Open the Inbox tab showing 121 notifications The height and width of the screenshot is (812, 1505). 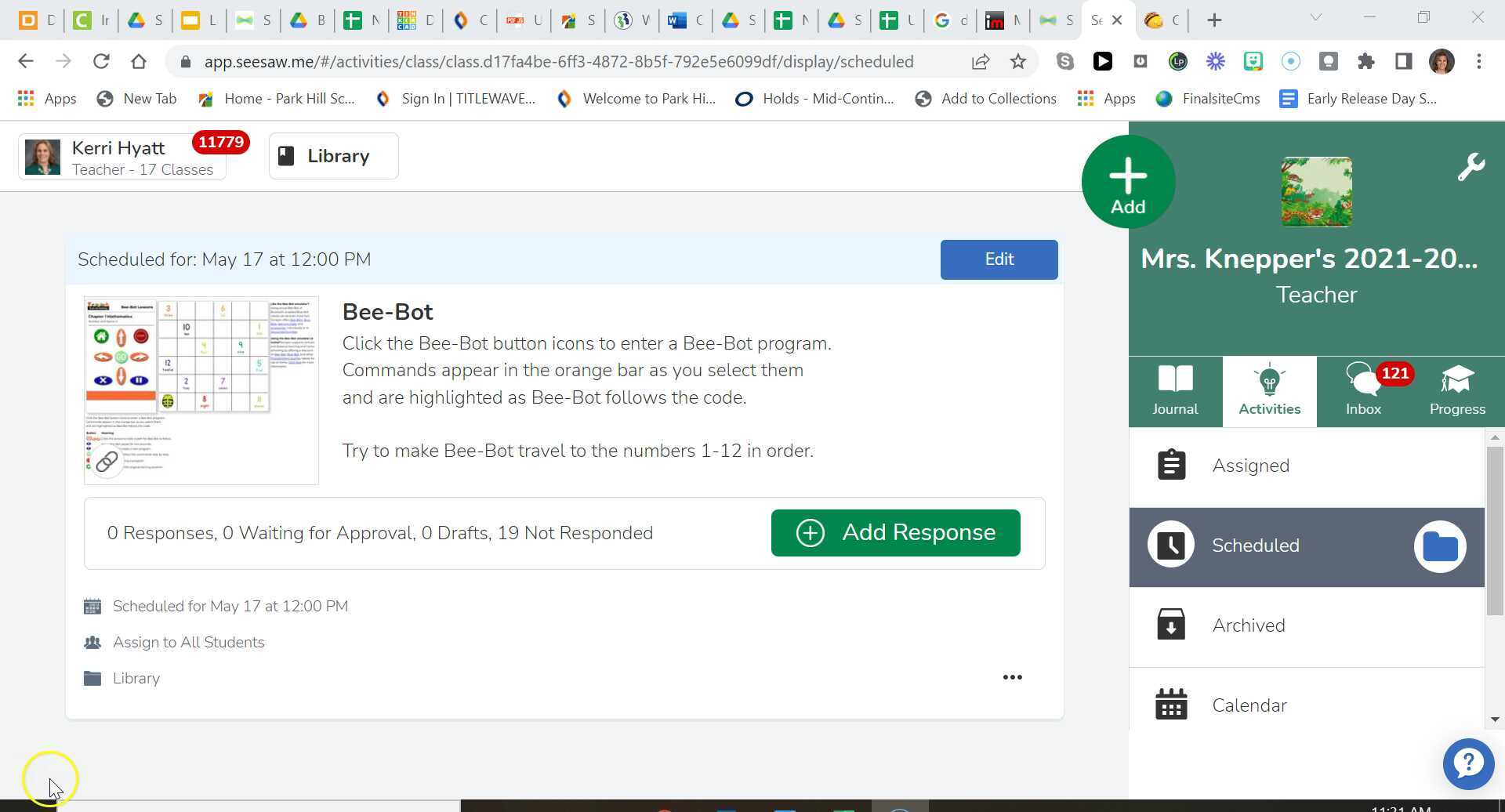pyautogui.click(x=1362, y=390)
